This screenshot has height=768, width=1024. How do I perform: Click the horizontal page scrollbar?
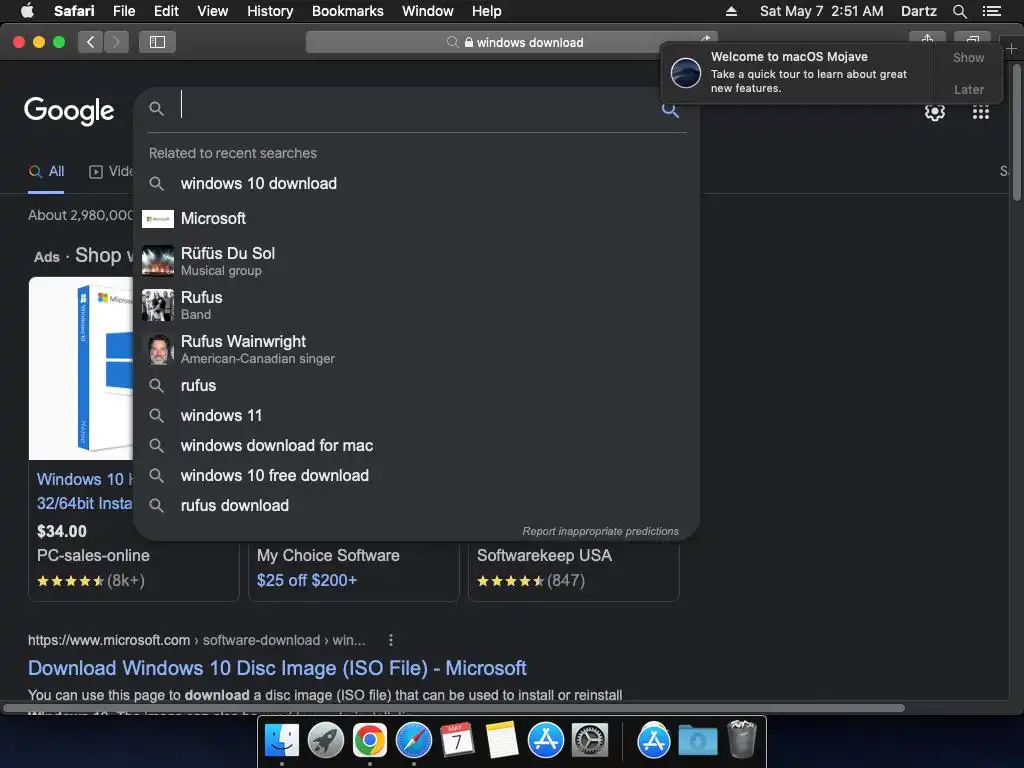(453, 708)
